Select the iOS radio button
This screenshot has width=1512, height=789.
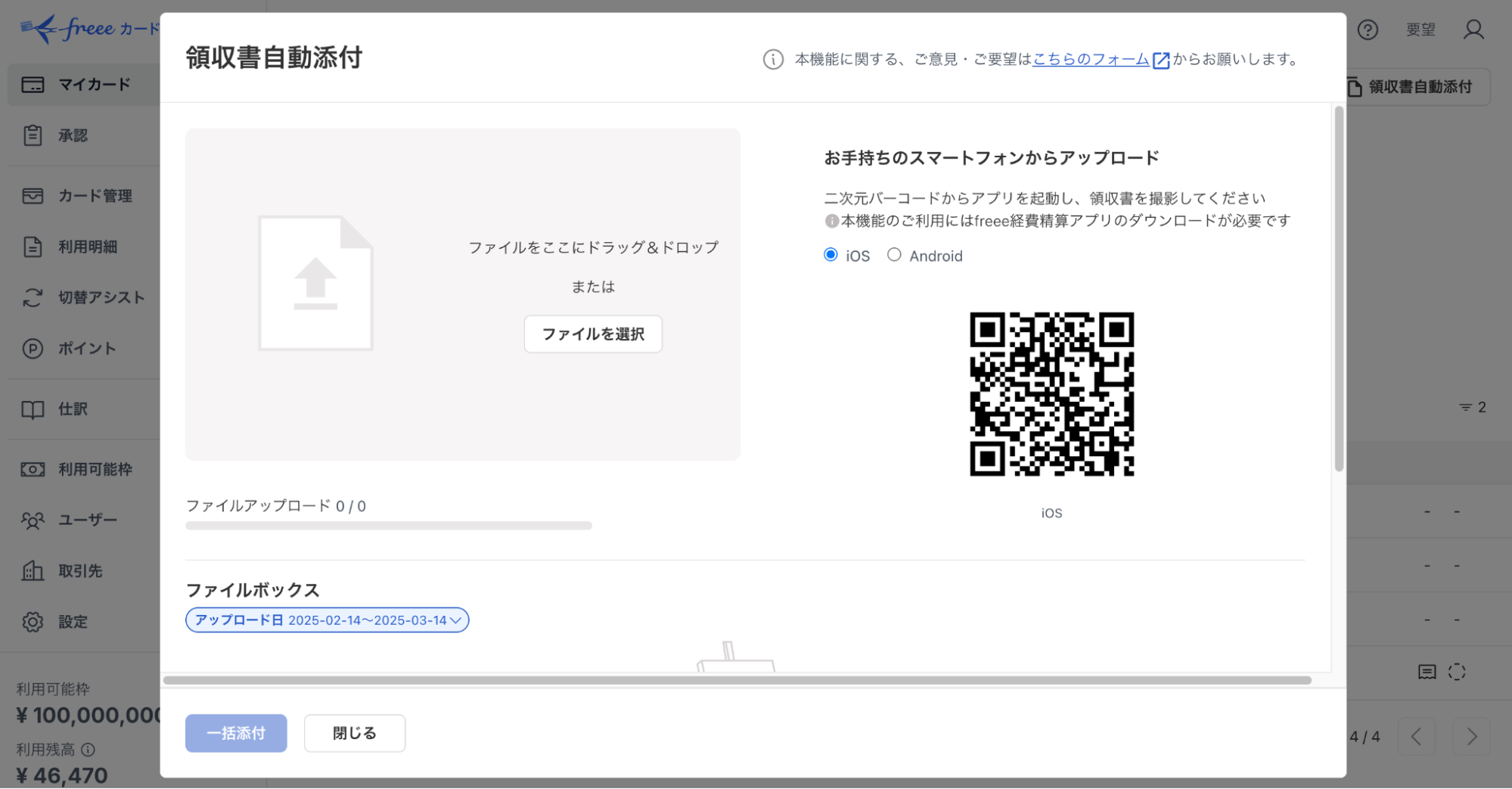click(831, 255)
